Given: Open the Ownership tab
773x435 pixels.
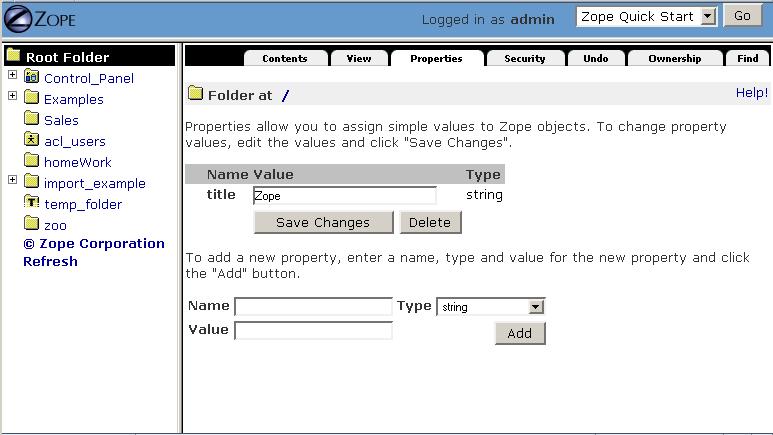Looking at the screenshot, I should coord(674,59).
